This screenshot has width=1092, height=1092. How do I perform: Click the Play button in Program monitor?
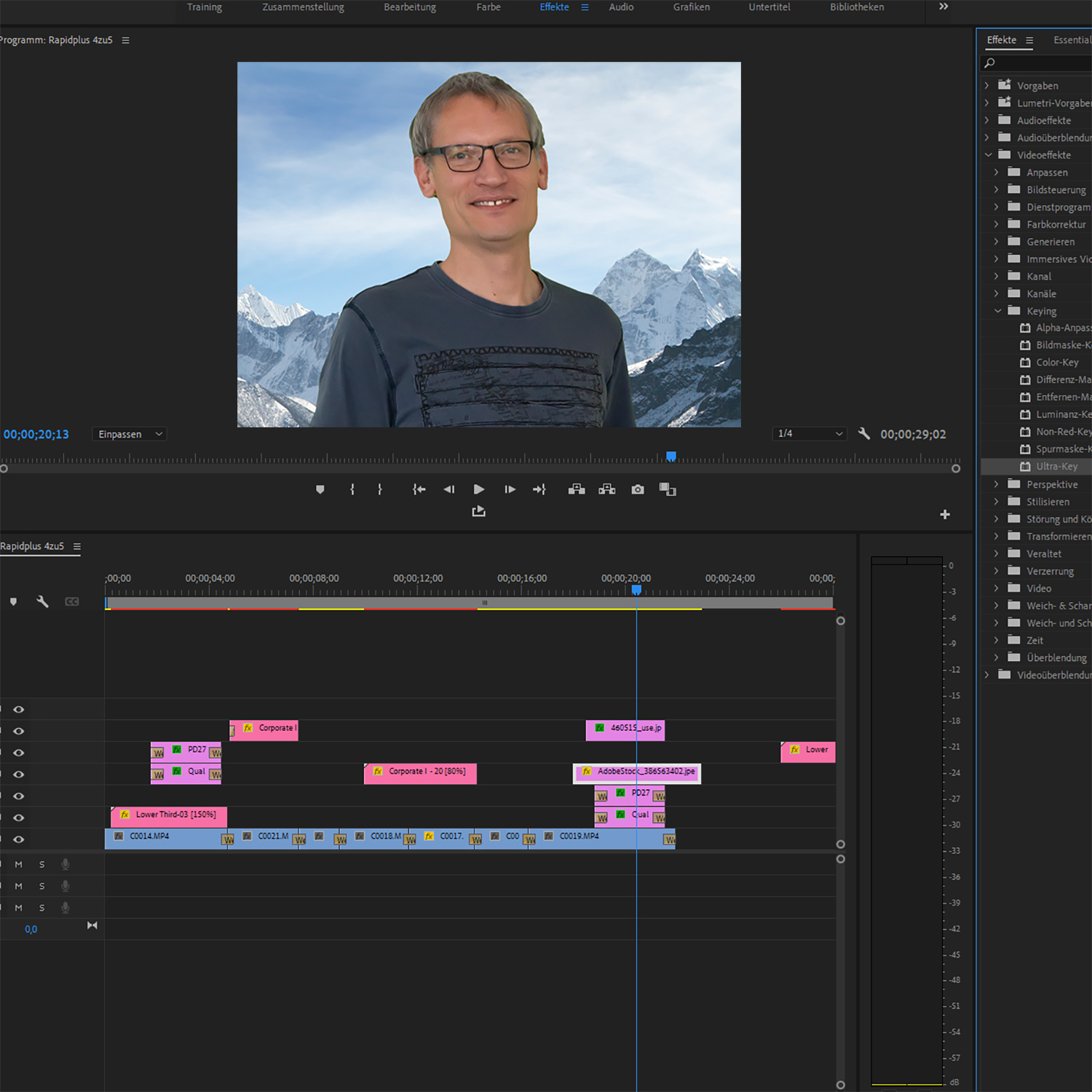[x=478, y=489]
